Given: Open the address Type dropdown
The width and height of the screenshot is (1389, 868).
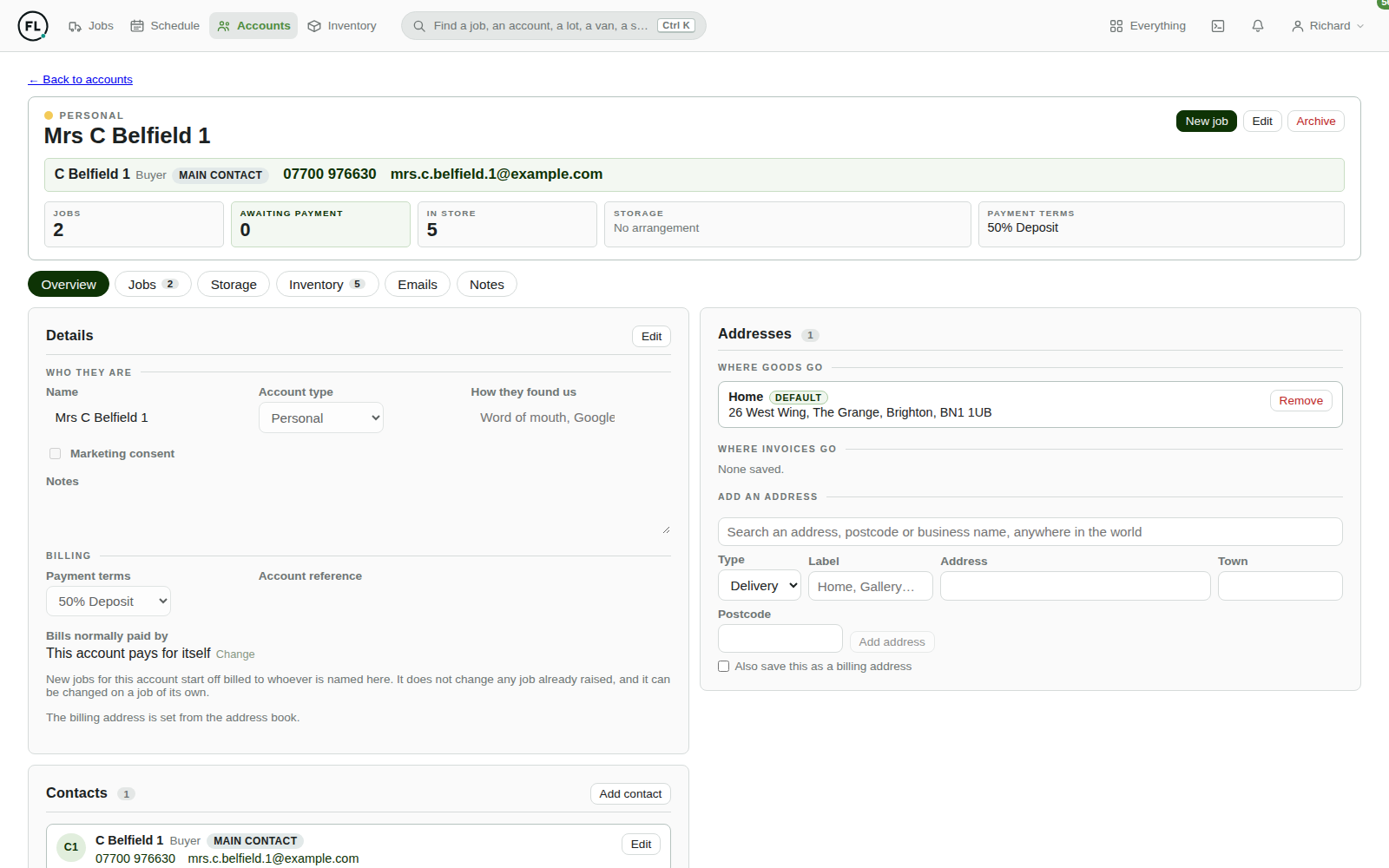Looking at the screenshot, I should [760, 586].
